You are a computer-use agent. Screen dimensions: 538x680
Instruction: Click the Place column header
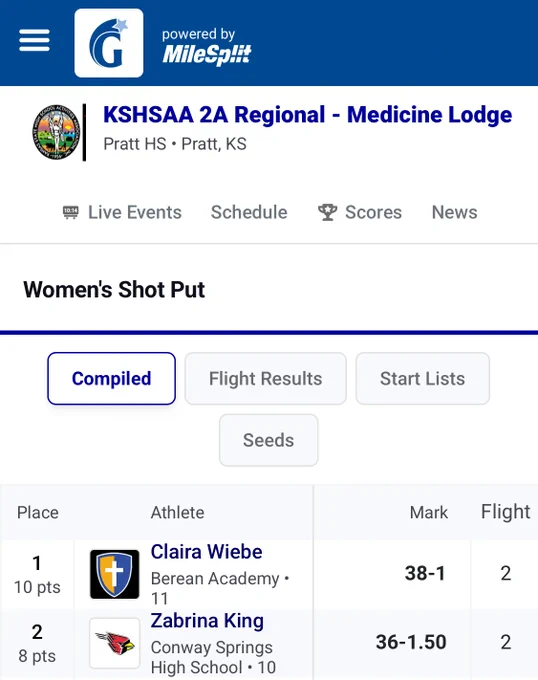point(38,513)
